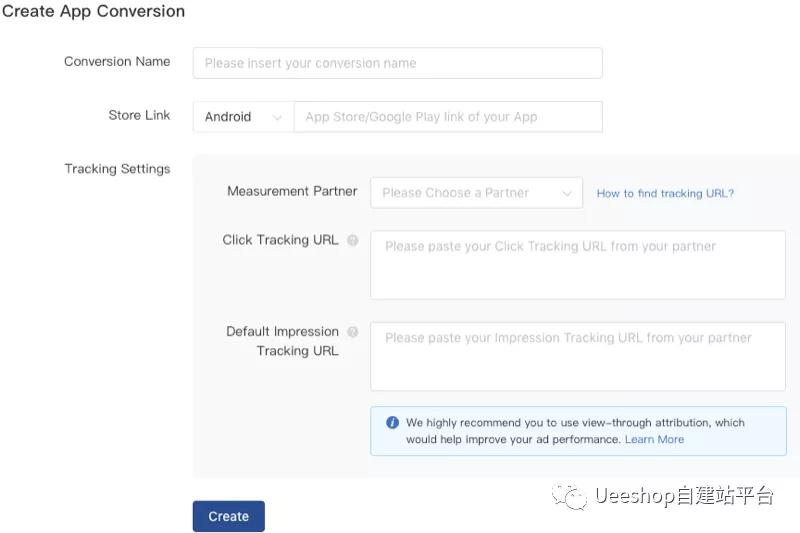Click into the Click Tracking URL text area
800x533 pixels.
pos(577,265)
